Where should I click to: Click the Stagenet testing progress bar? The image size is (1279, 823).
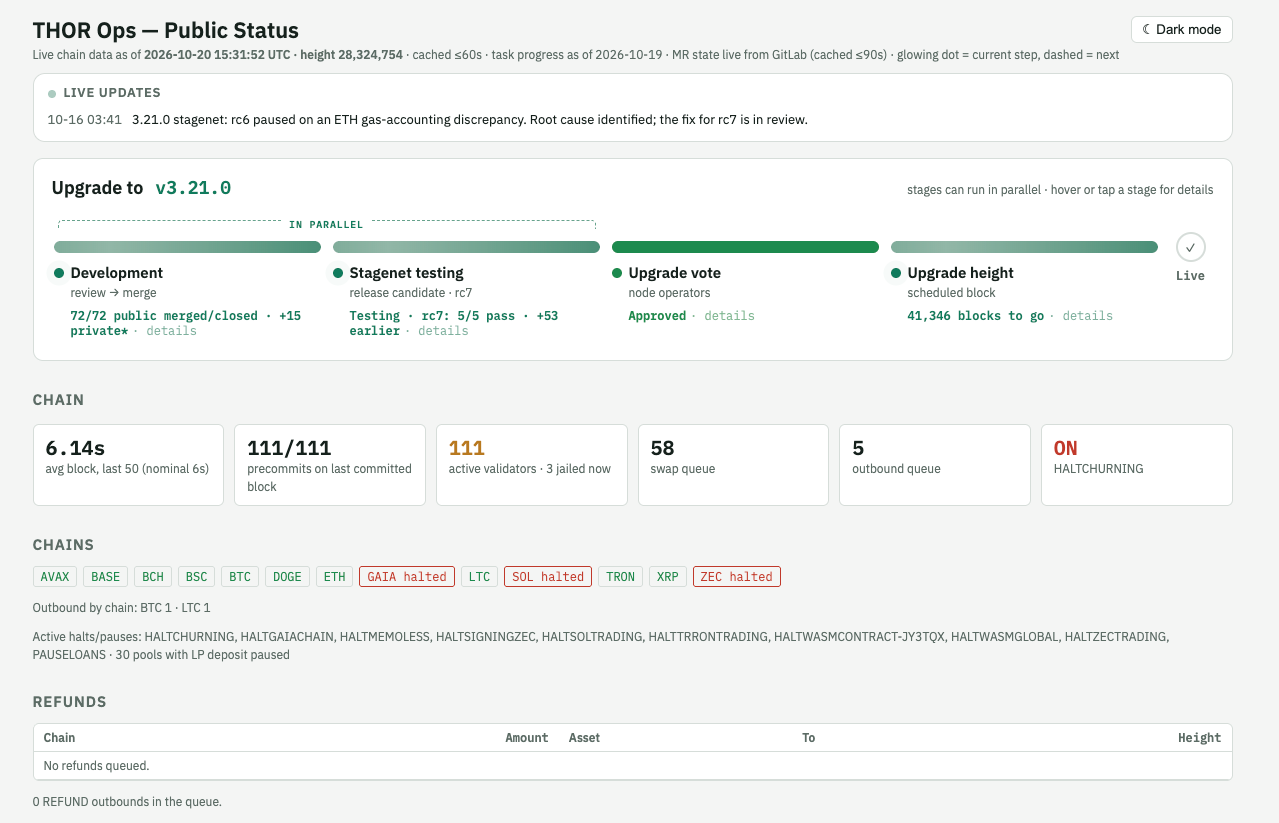click(466, 247)
